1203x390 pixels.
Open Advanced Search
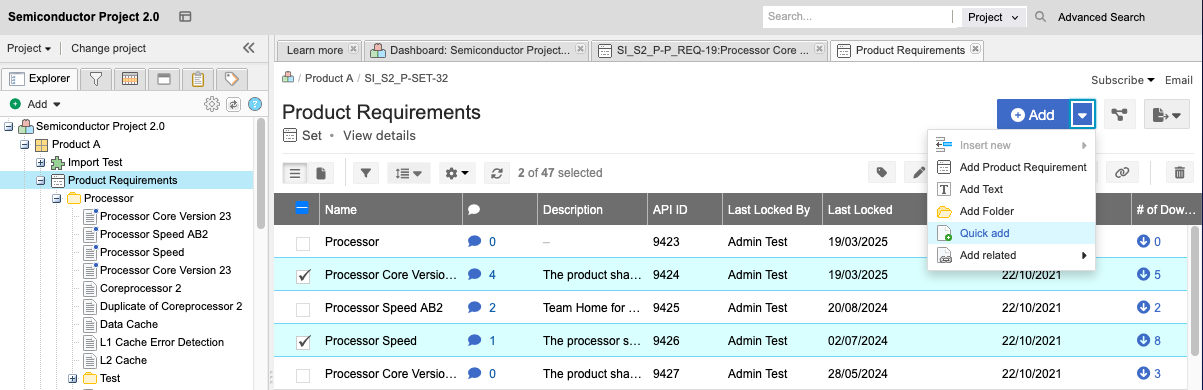pos(1101,17)
